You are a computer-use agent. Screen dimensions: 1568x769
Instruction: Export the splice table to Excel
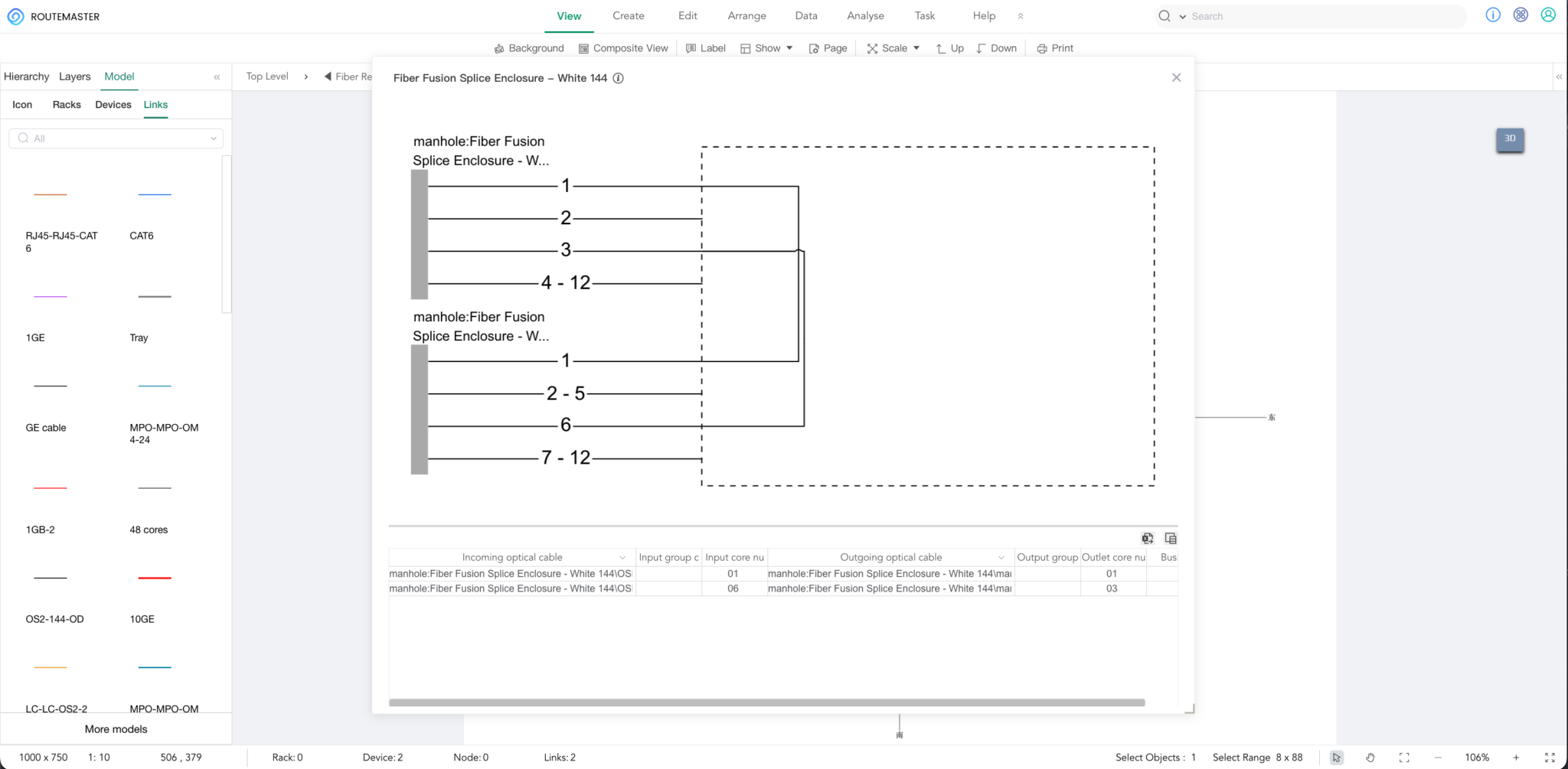[x=1147, y=538]
